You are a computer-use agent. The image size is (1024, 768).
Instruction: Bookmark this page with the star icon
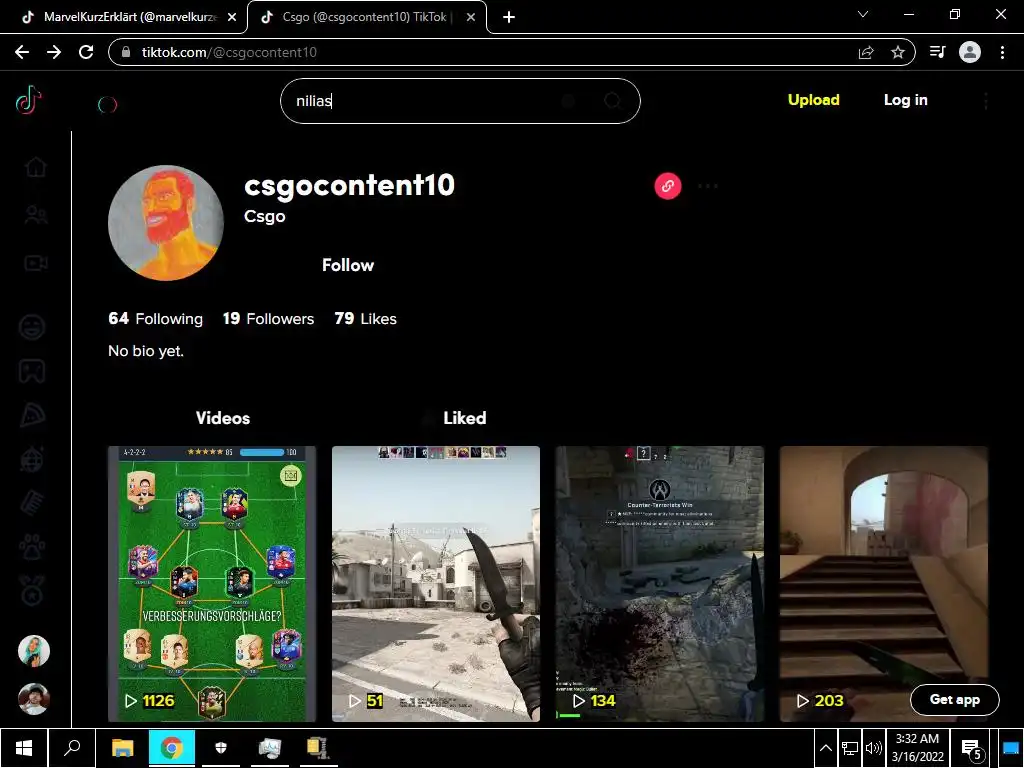[898, 52]
